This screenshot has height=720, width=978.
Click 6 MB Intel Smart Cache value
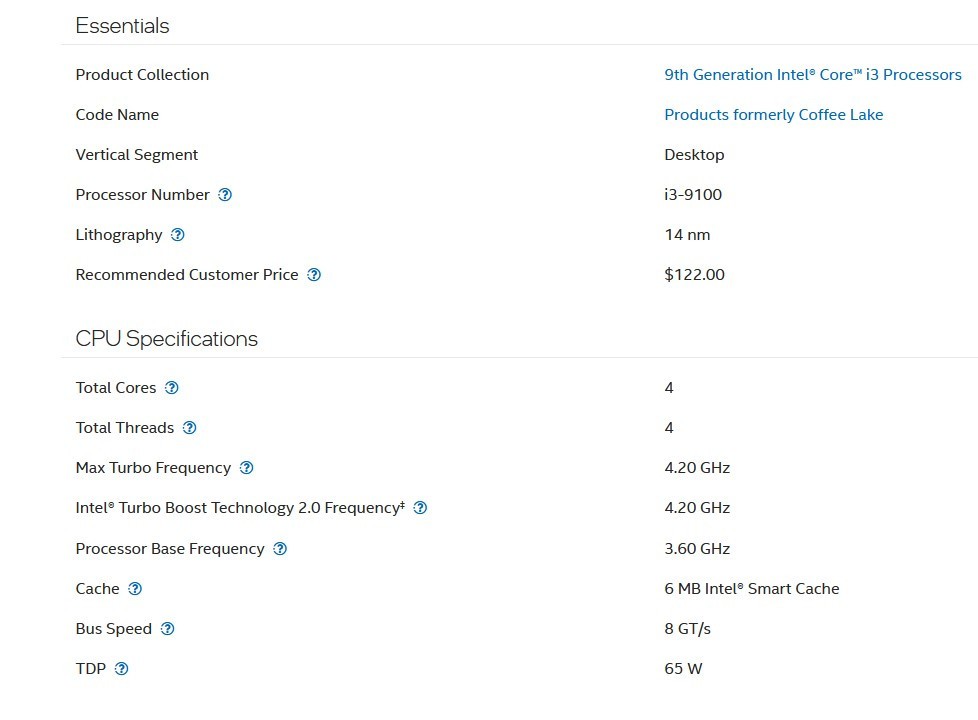pos(752,588)
